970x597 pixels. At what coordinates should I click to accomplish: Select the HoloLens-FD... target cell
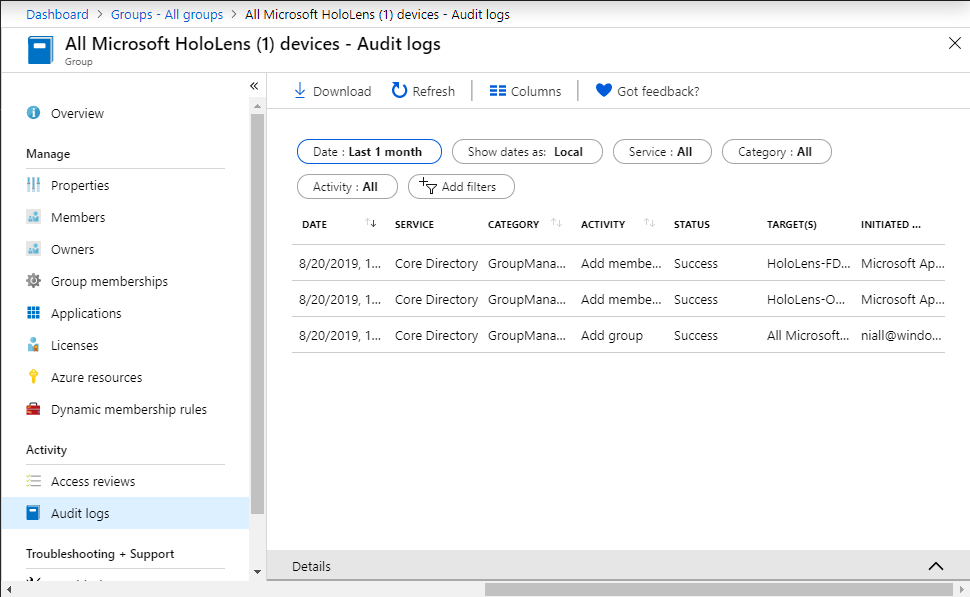(809, 264)
